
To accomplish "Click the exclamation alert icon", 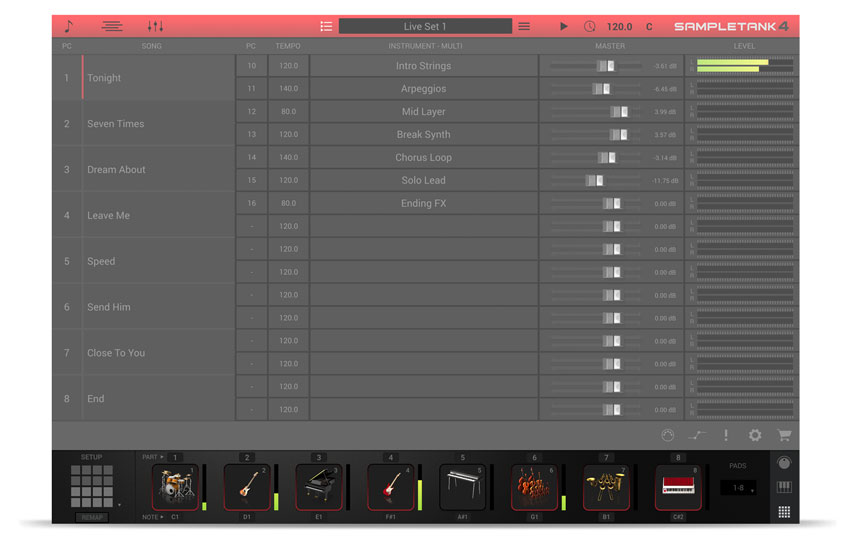I will (x=726, y=436).
